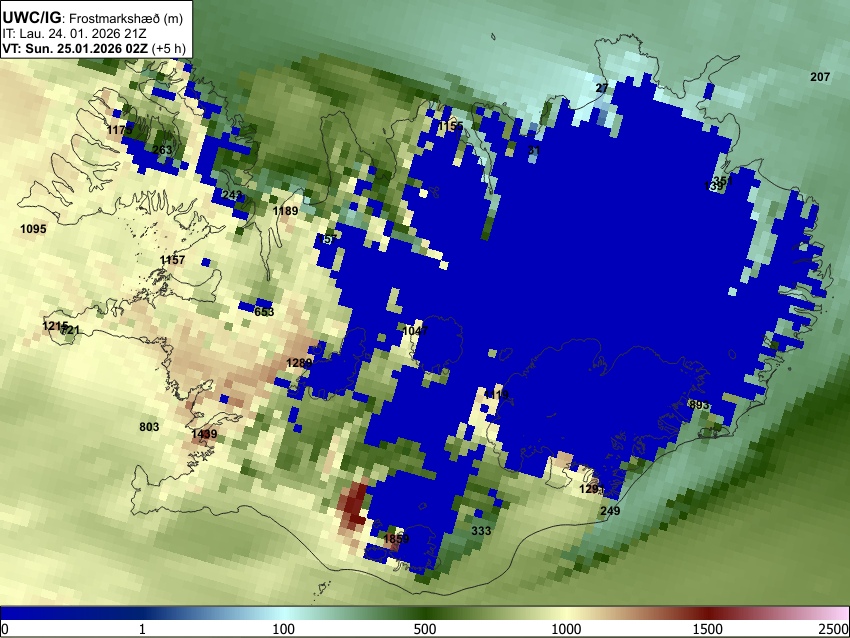Click the map value 1189
The image size is (850, 638).
click(285, 211)
